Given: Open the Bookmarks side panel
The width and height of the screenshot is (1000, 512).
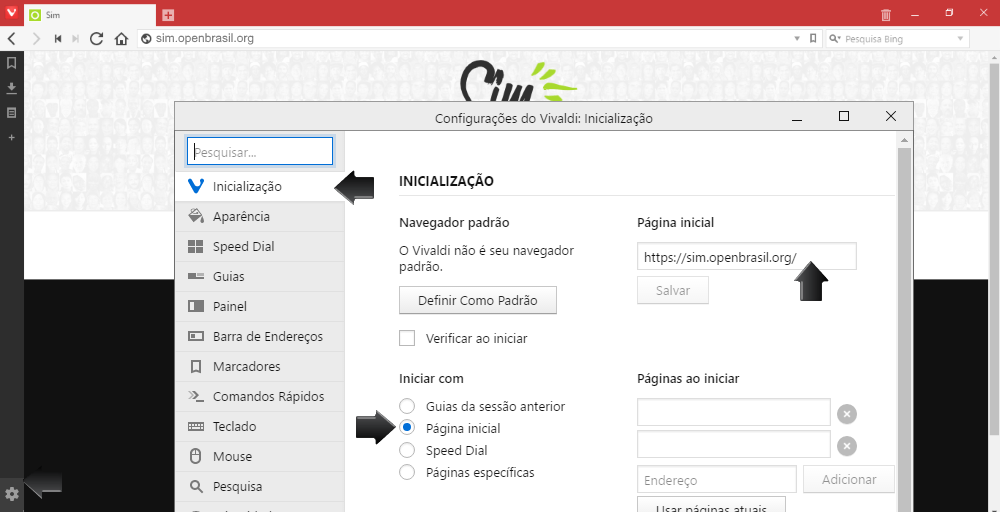Looking at the screenshot, I should click(11, 62).
